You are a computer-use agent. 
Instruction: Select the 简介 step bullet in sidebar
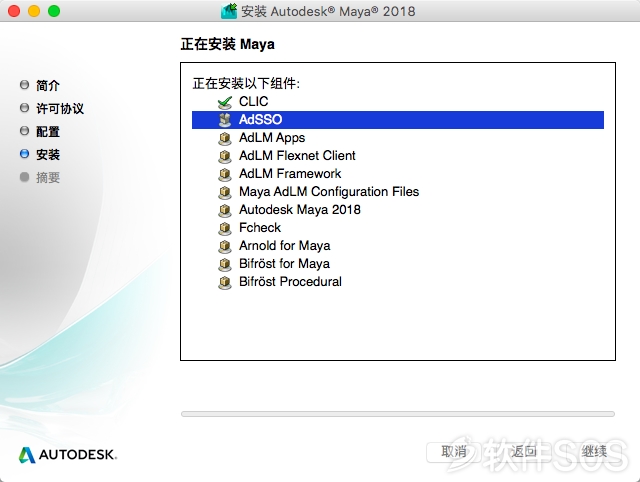pyautogui.click(x=24, y=85)
